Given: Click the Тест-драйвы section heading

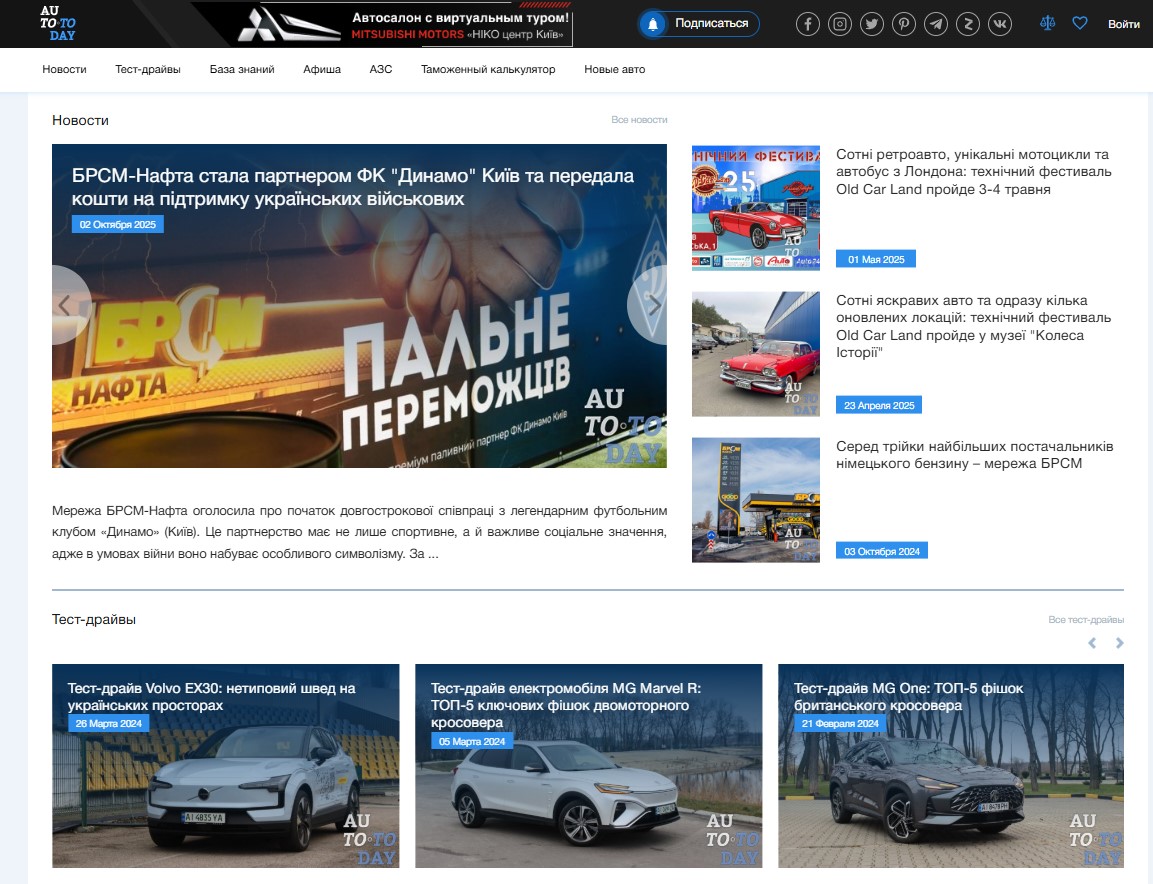Looking at the screenshot, I should [94, 619].
